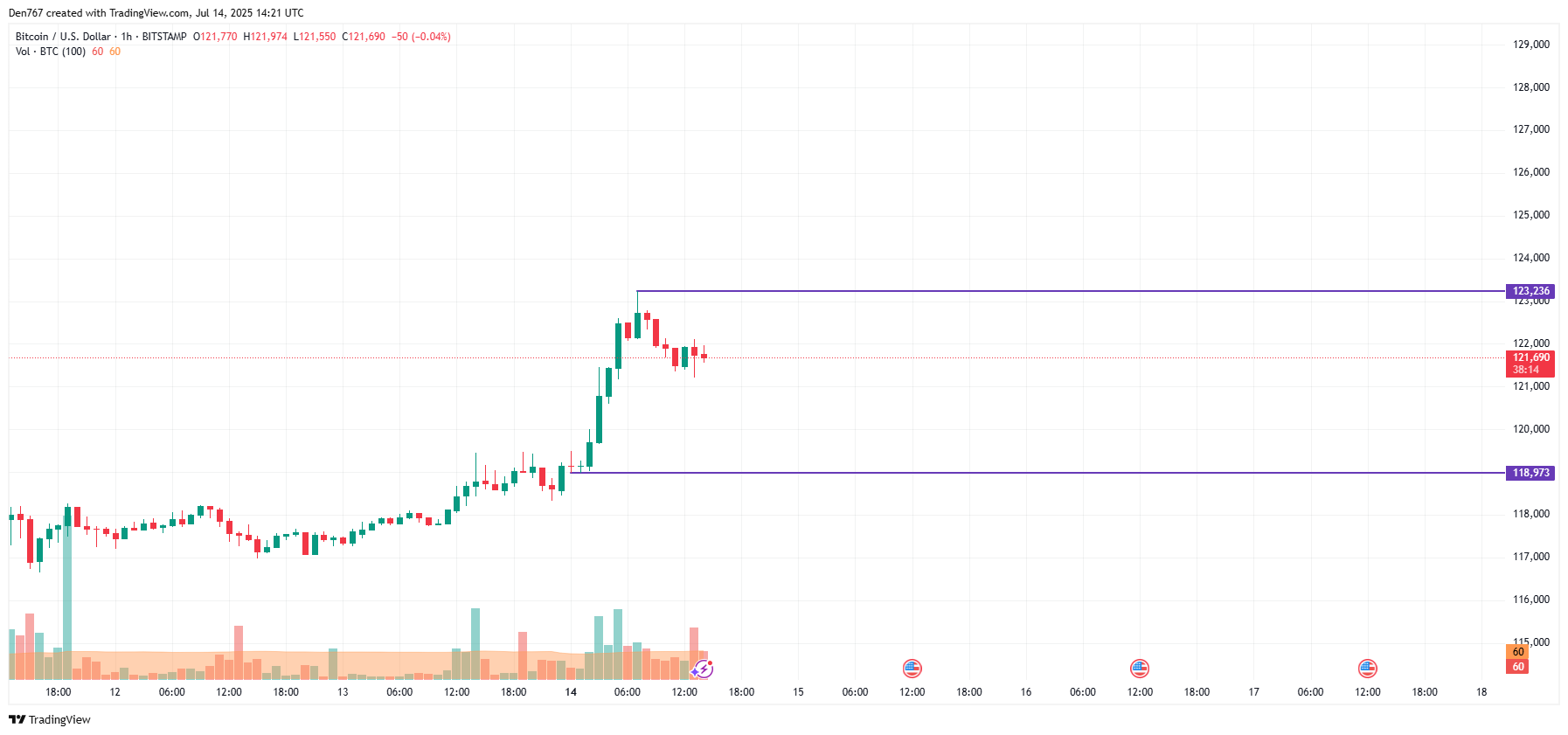The height and width of the screenshot is (735, 1568).
Task: Click the red volume 60 label on price axis
Action: (x=1518, y=667)
